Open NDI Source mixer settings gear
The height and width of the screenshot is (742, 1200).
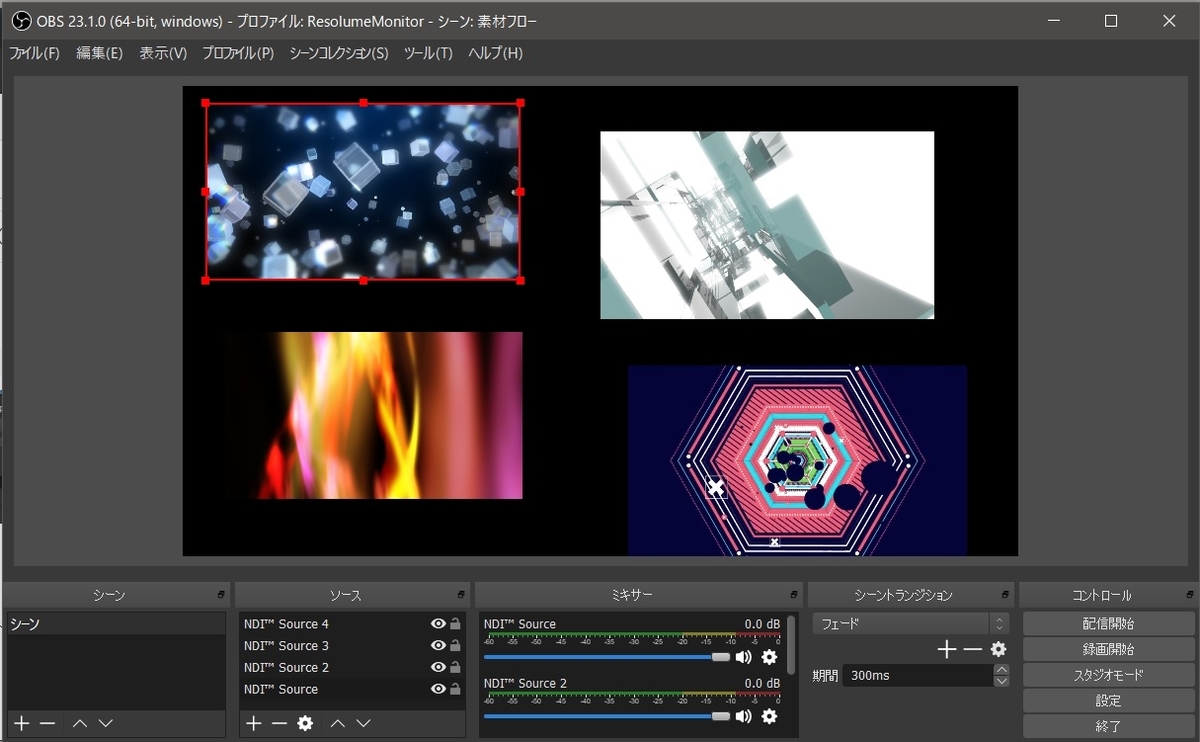pyautogui.click(x=769, y=657)
